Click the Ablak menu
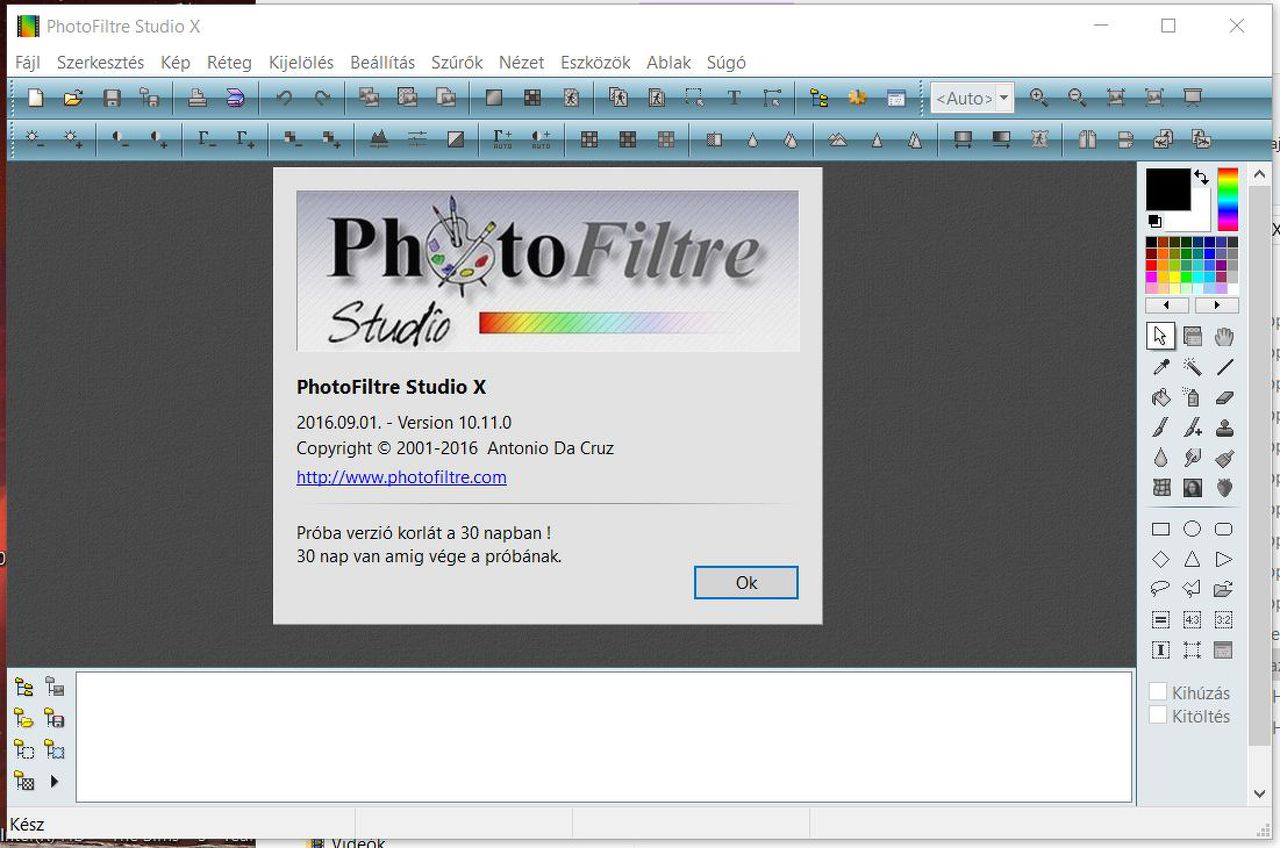1280x848 pixels. coord(668,62)
